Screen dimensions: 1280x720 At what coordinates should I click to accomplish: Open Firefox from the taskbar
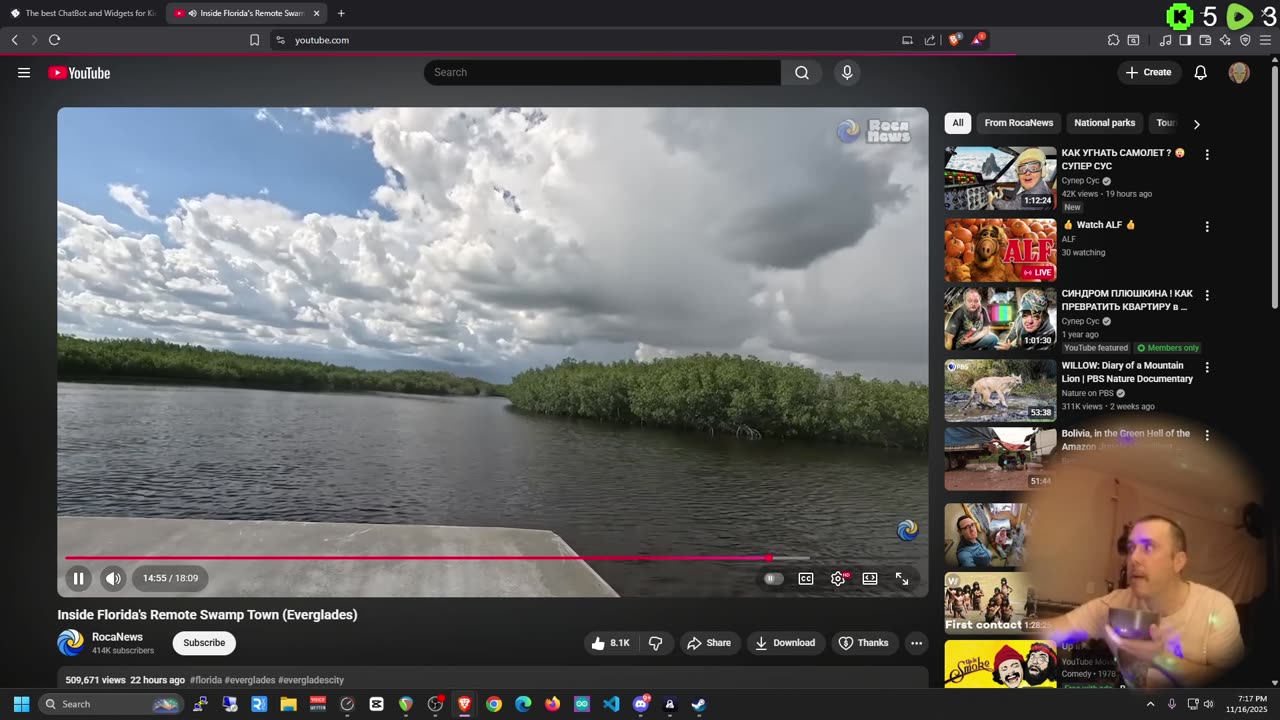pyautogui.click(x=553, y=704)
